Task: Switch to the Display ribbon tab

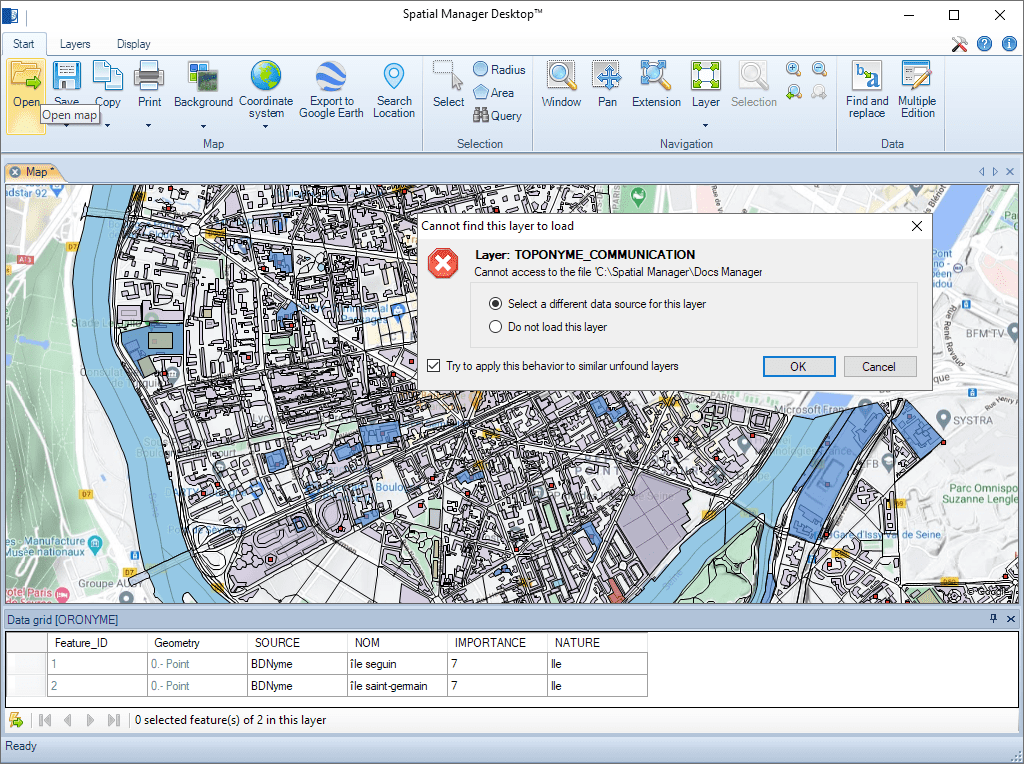Action: 133,44
